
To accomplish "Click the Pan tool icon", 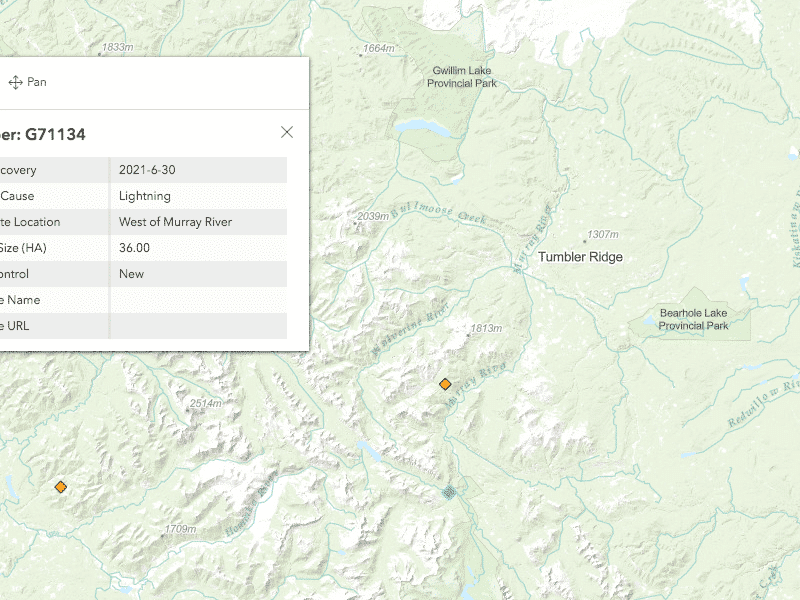I will [16, 82].
